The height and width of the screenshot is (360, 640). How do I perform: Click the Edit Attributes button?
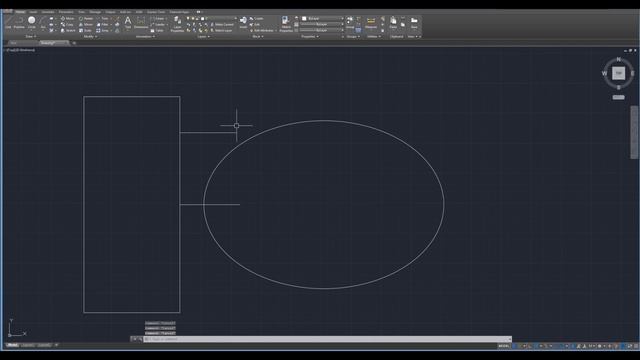262,30
